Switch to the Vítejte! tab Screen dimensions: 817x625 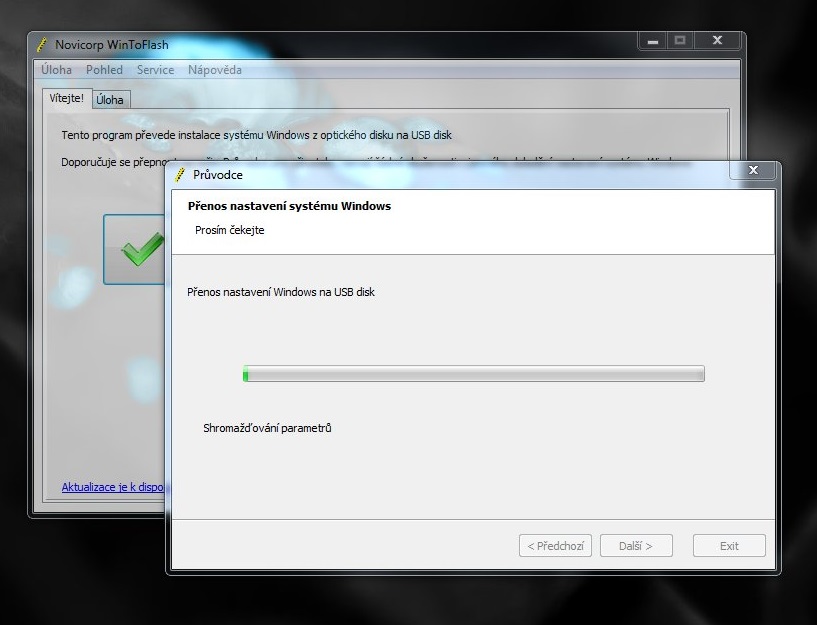67,98
